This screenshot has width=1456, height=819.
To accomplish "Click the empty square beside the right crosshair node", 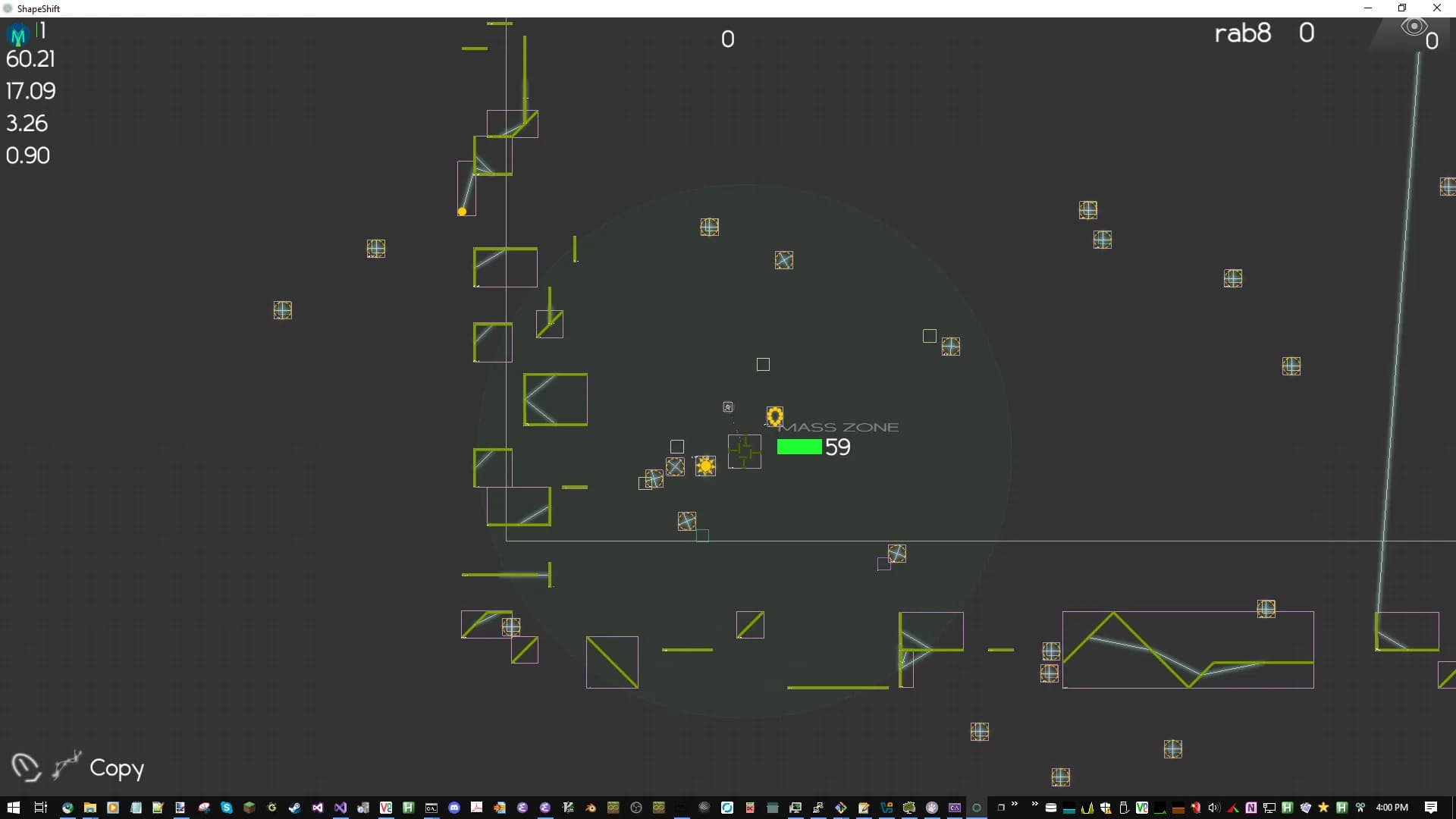I will pos(929,336).
